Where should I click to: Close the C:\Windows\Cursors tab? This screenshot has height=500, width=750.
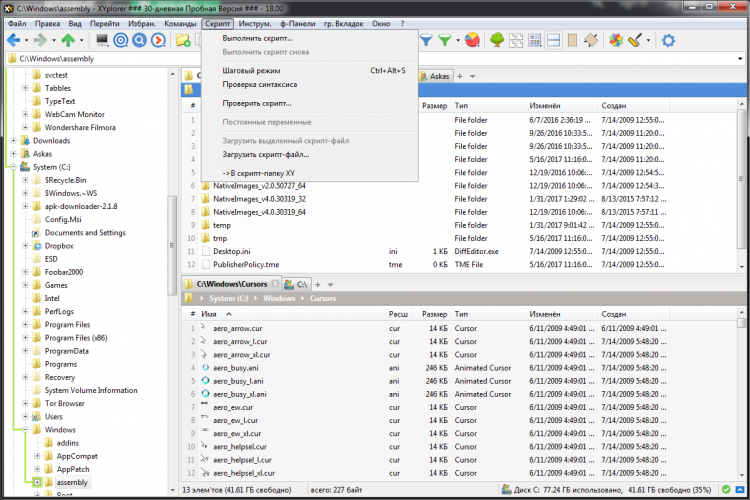275,284
